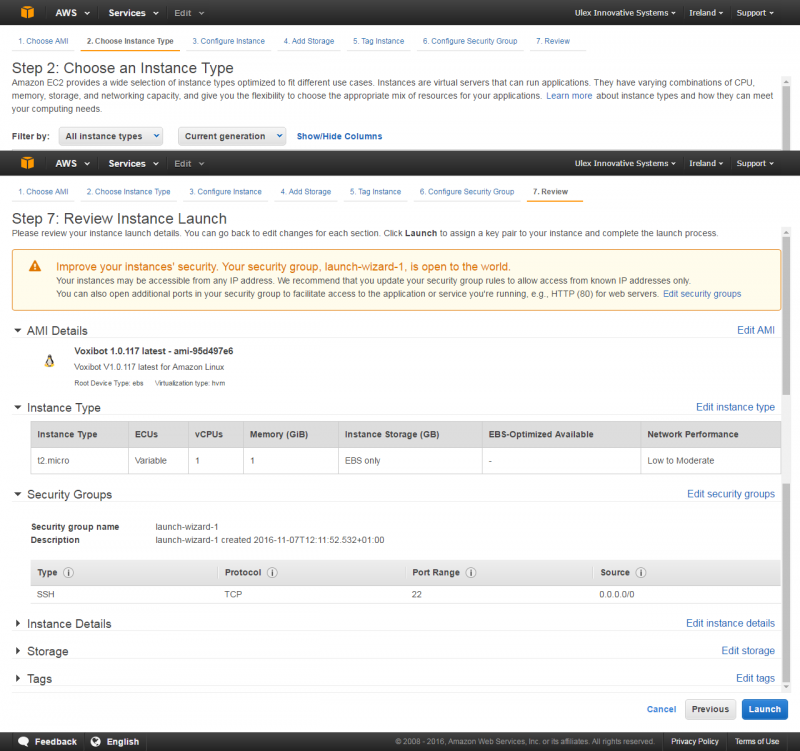Open the Current generation filter dropdown

coord(232,136)
